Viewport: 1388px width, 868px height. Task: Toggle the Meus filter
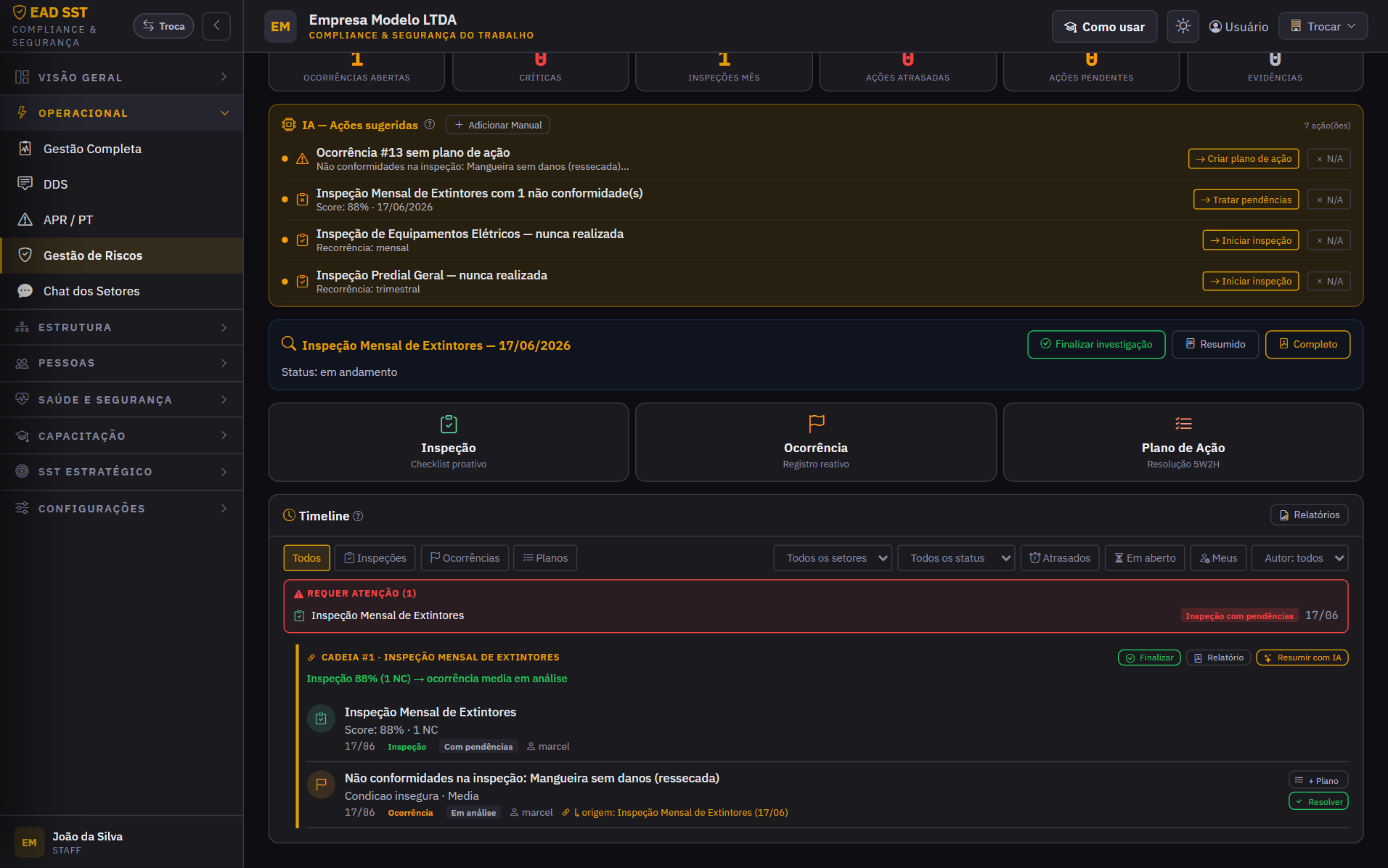coord(1219,557)
